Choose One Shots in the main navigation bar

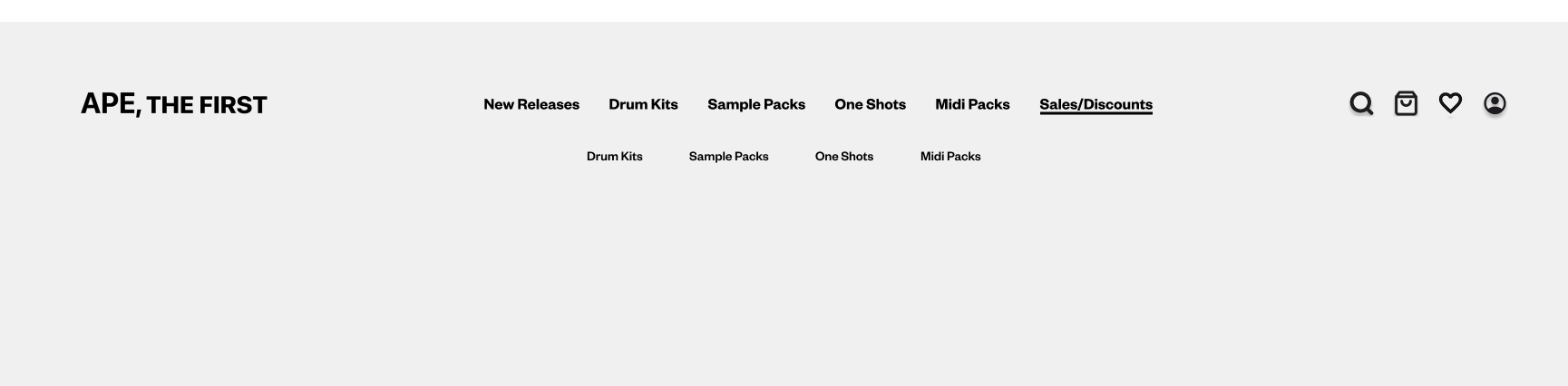coord(870,104)
